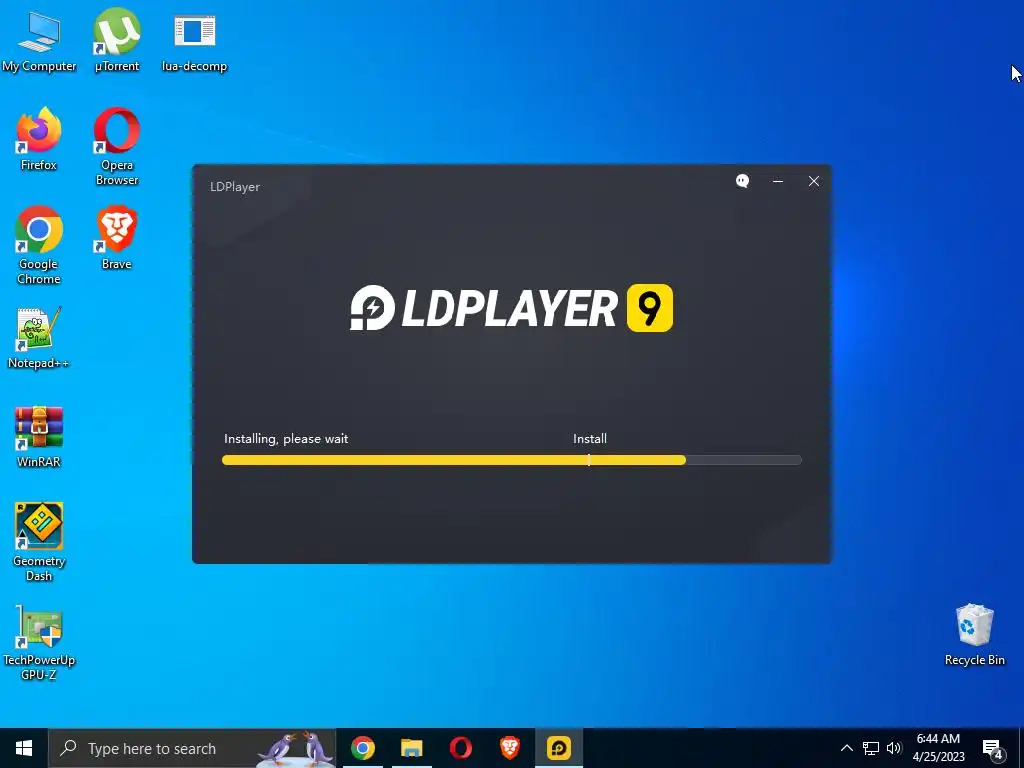Select the Geometry Dash desktop shortcut
1024x768 pixels.
[39, 542]
